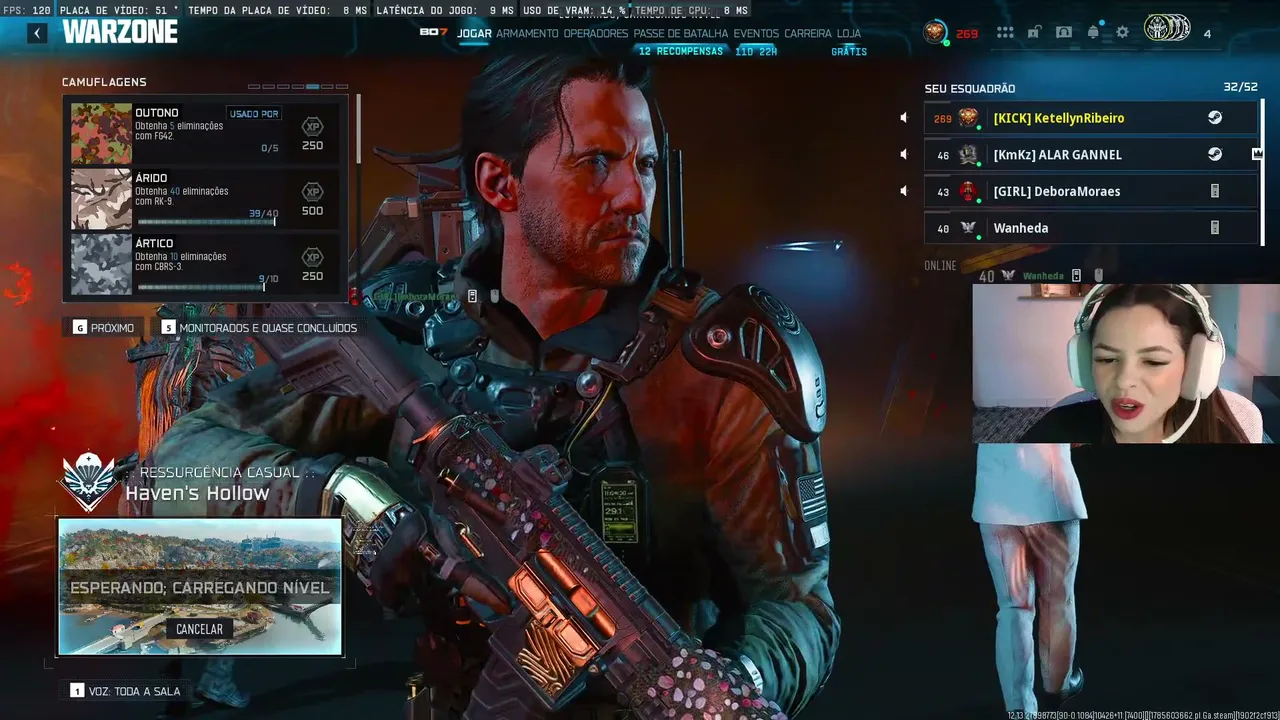Click Steam icon on ALAR GANNEL row

point(1215,154)
